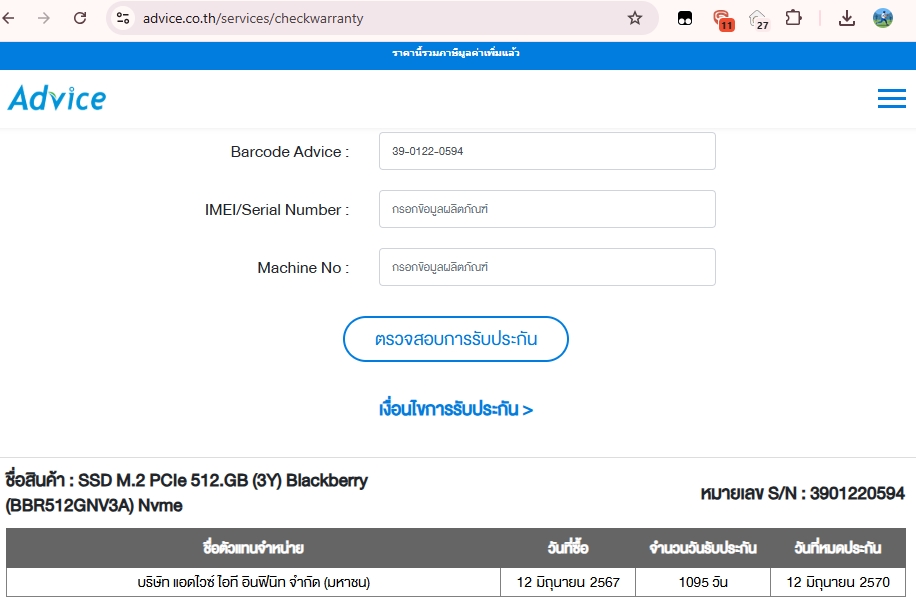Open extension with 27 badge
The image size is (916, 613).
click(x=759, y=20)
